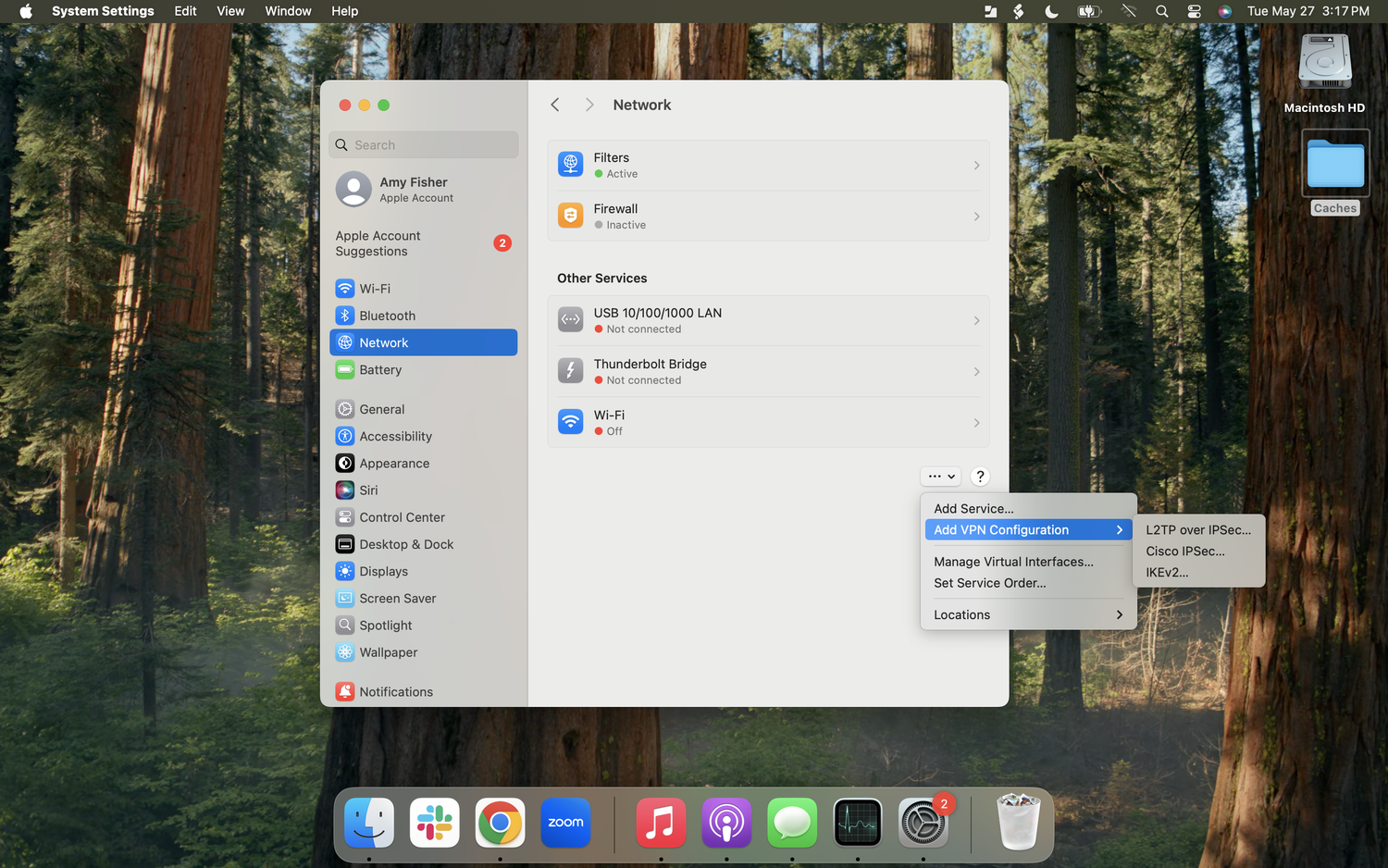The height and width of the screenshot is (868, 1388).
Task: Open Bluetooth settings in sidebar
Action: click(x=387, y=316)
